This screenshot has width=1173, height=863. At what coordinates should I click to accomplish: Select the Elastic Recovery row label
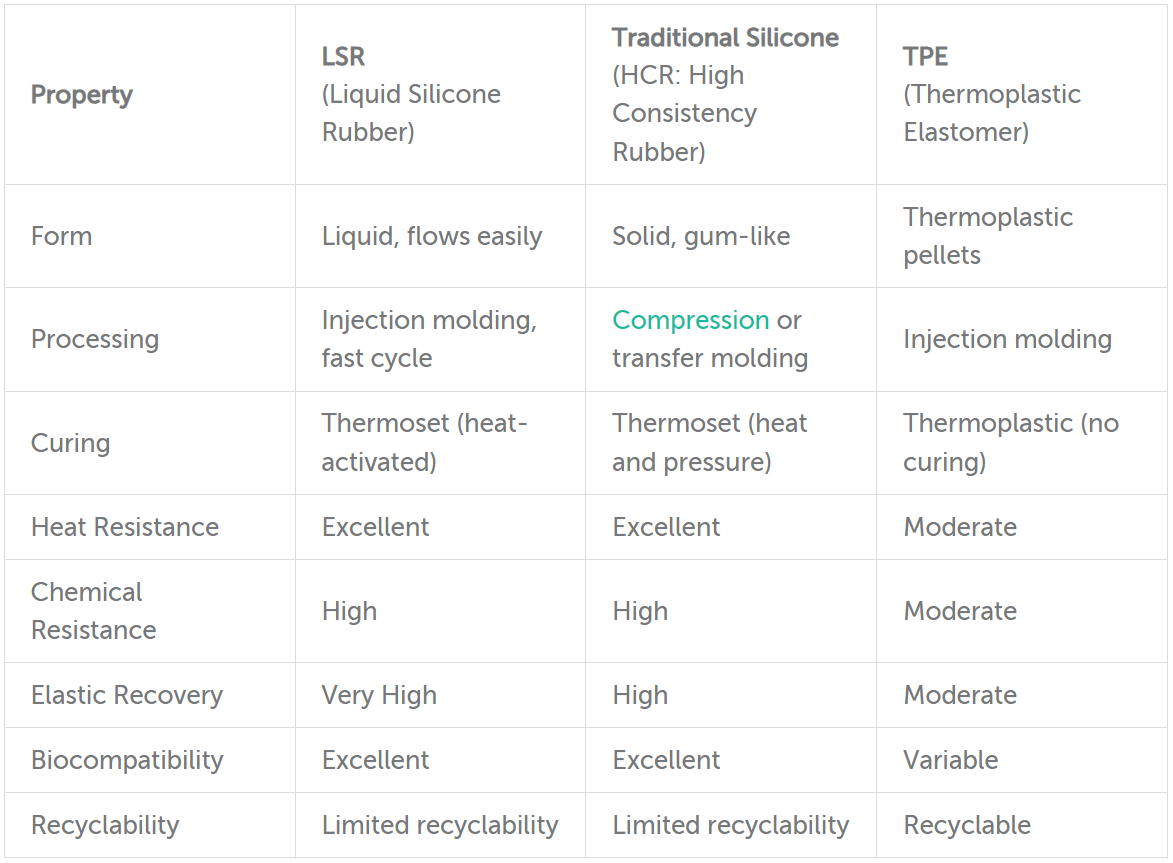(x=127, y=695)
